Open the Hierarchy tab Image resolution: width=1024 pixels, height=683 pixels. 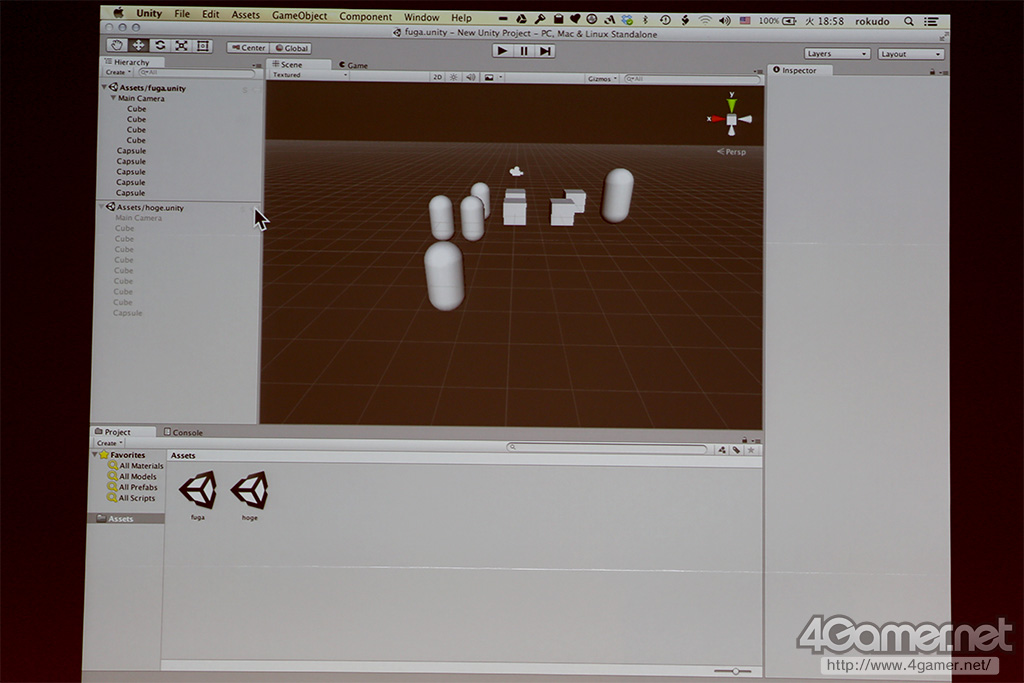[133, 61]
